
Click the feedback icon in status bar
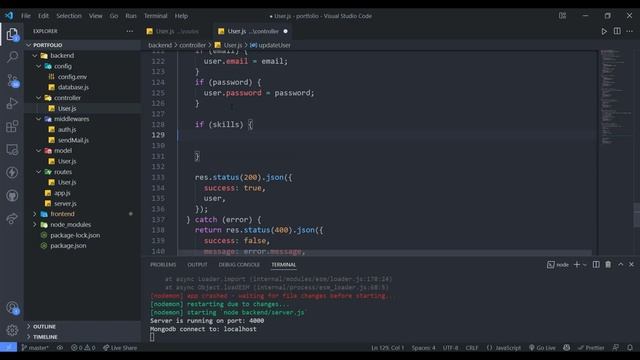pos(616,348)
